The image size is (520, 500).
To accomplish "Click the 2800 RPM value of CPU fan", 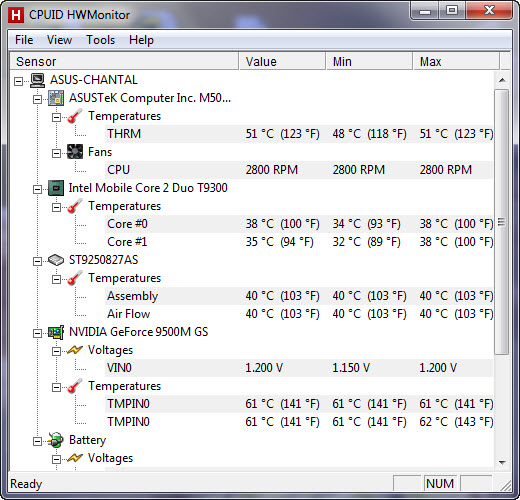I will pos(272,170).
